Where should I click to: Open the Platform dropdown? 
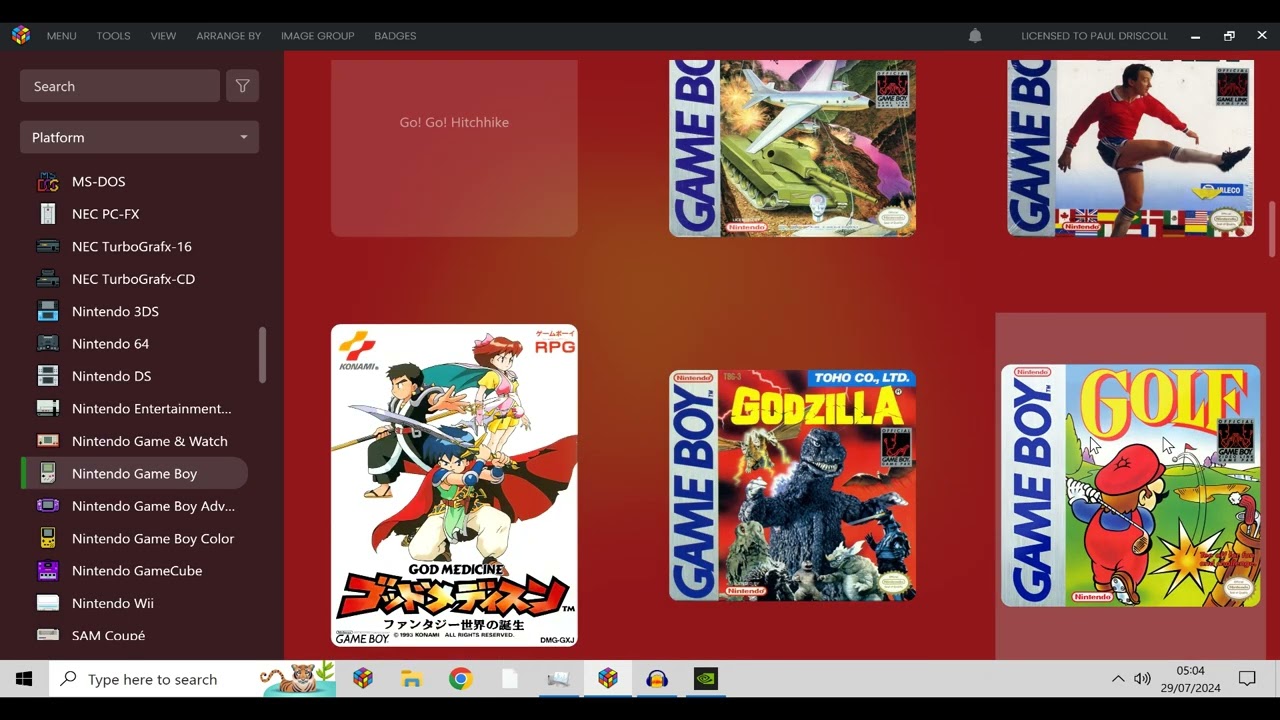[139, 137]
